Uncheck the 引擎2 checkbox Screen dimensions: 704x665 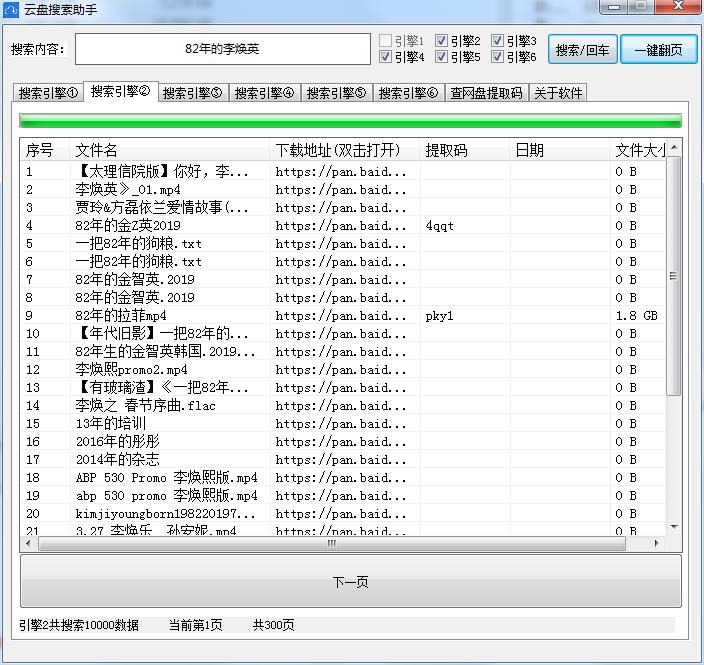coord(441,40)
